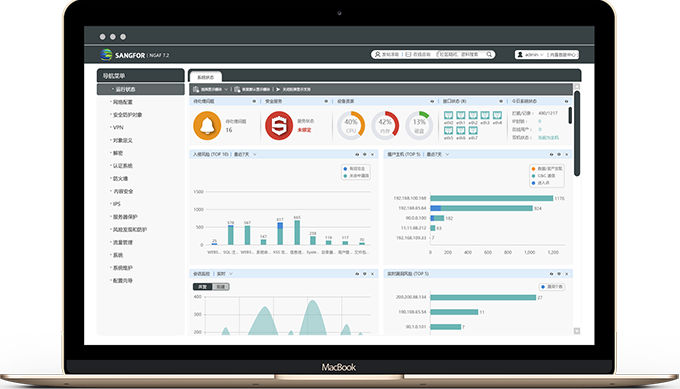Toggle eye visibility of security service panel

[326, 101]
